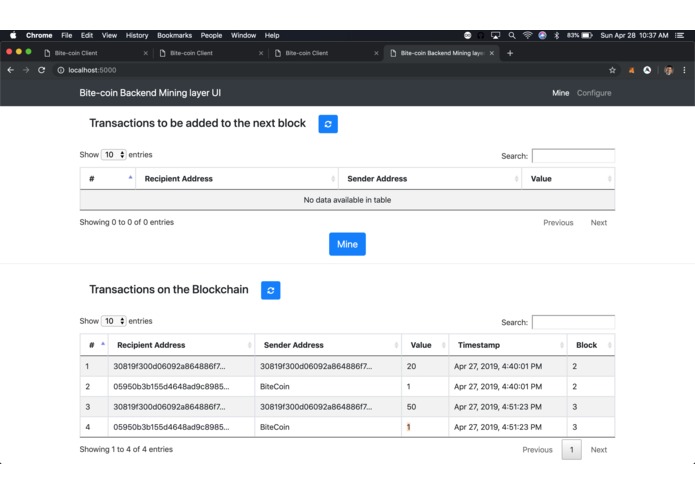The width and height of the screenshot is (695, 494).
Task: Sort Blockchain table by Block column
Action: [x=591, y=345]
